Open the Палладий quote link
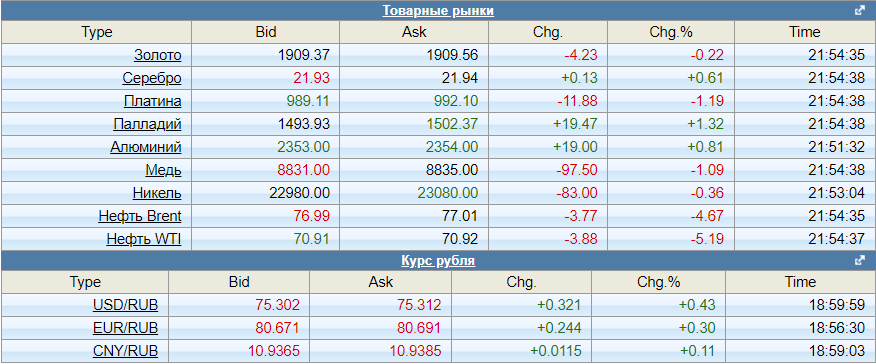876x364 pixels. point(147,124)
